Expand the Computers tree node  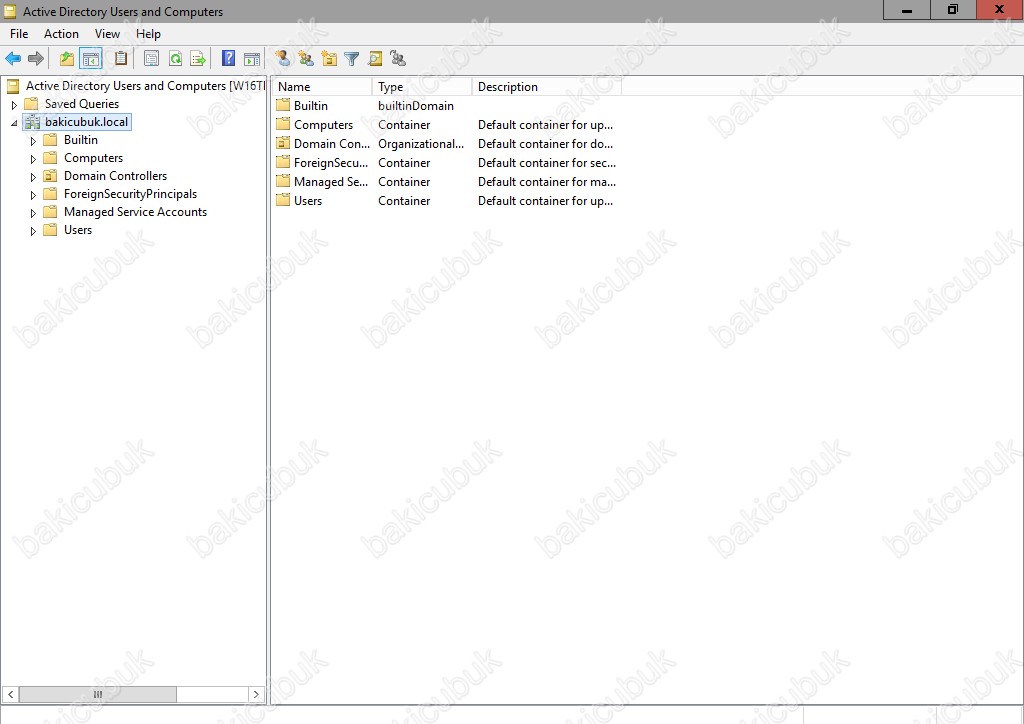click(x=33, y=159)
